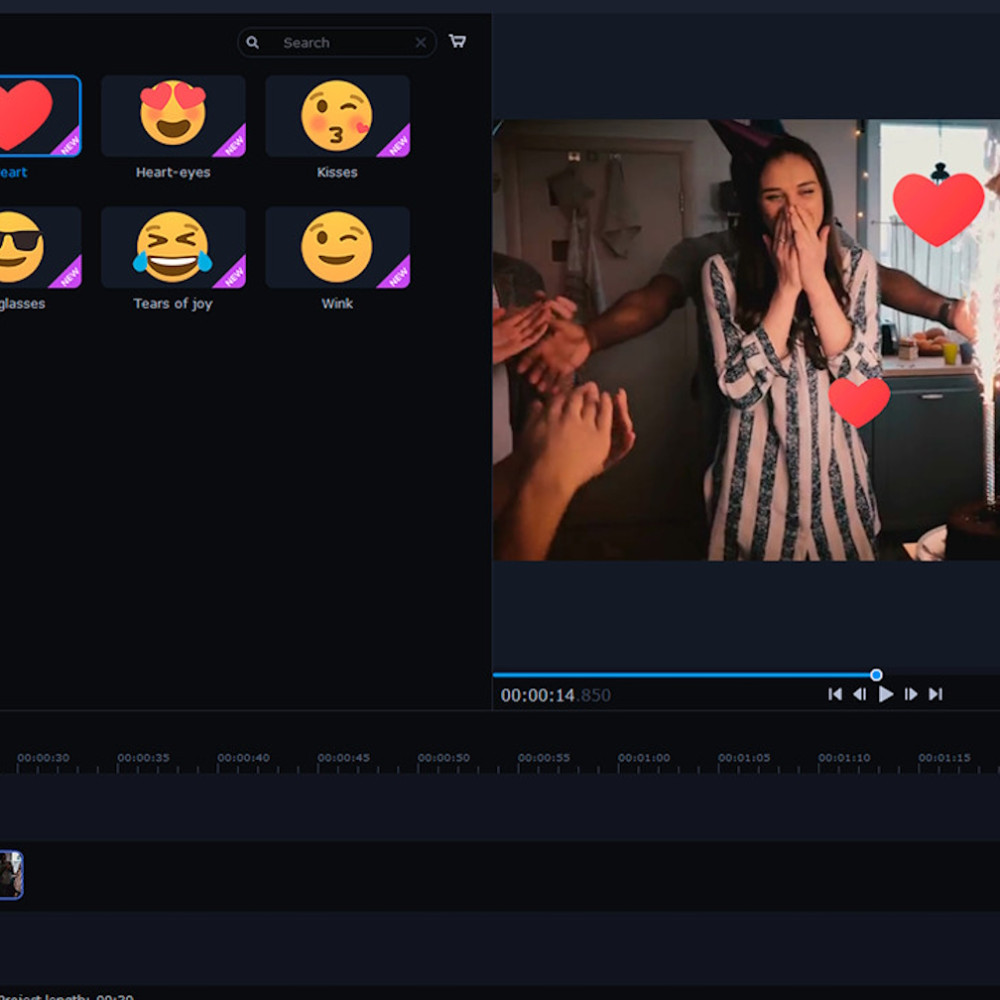
Task: Click the Wink label text
Action: tap(337, 304)
